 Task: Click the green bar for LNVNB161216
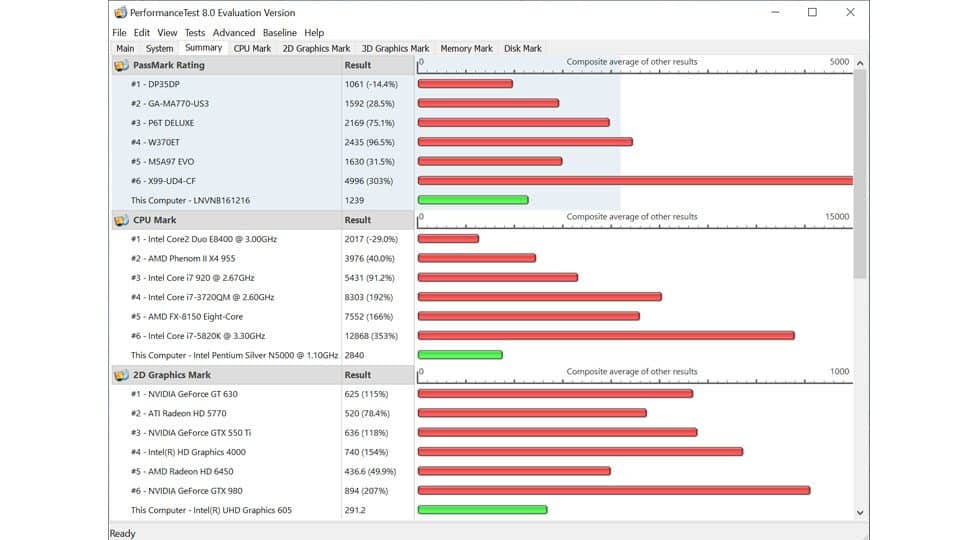pos(473,200)
